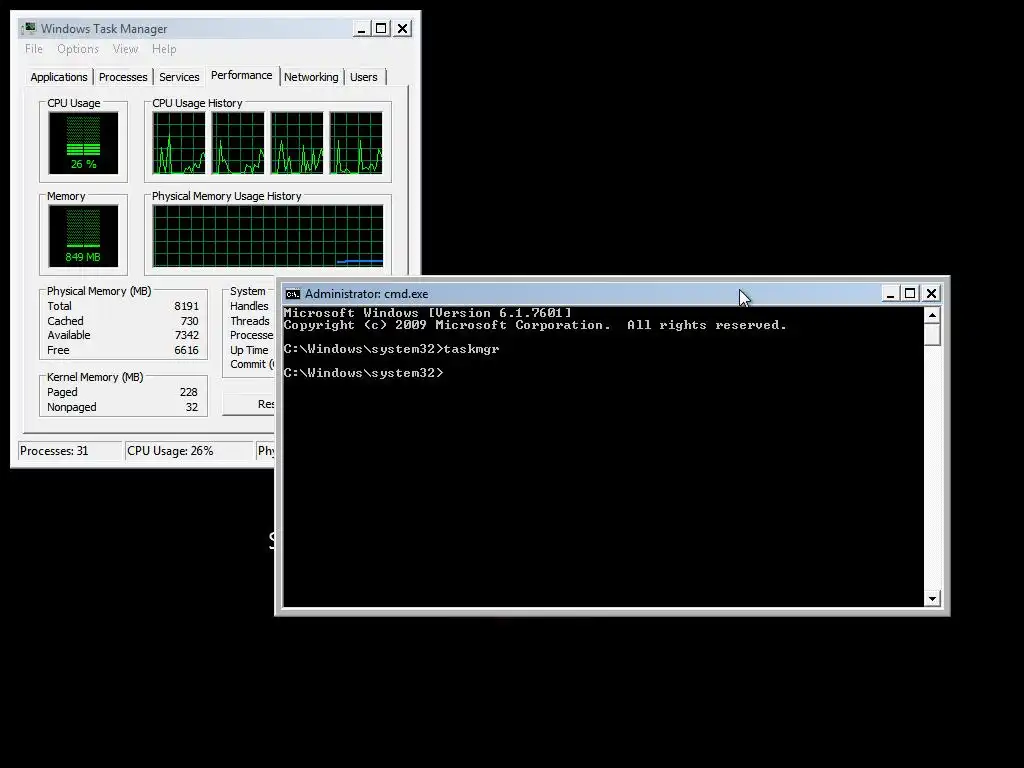Click the Copyright 2009 Microsoft line in cmd

coord(536,325)
